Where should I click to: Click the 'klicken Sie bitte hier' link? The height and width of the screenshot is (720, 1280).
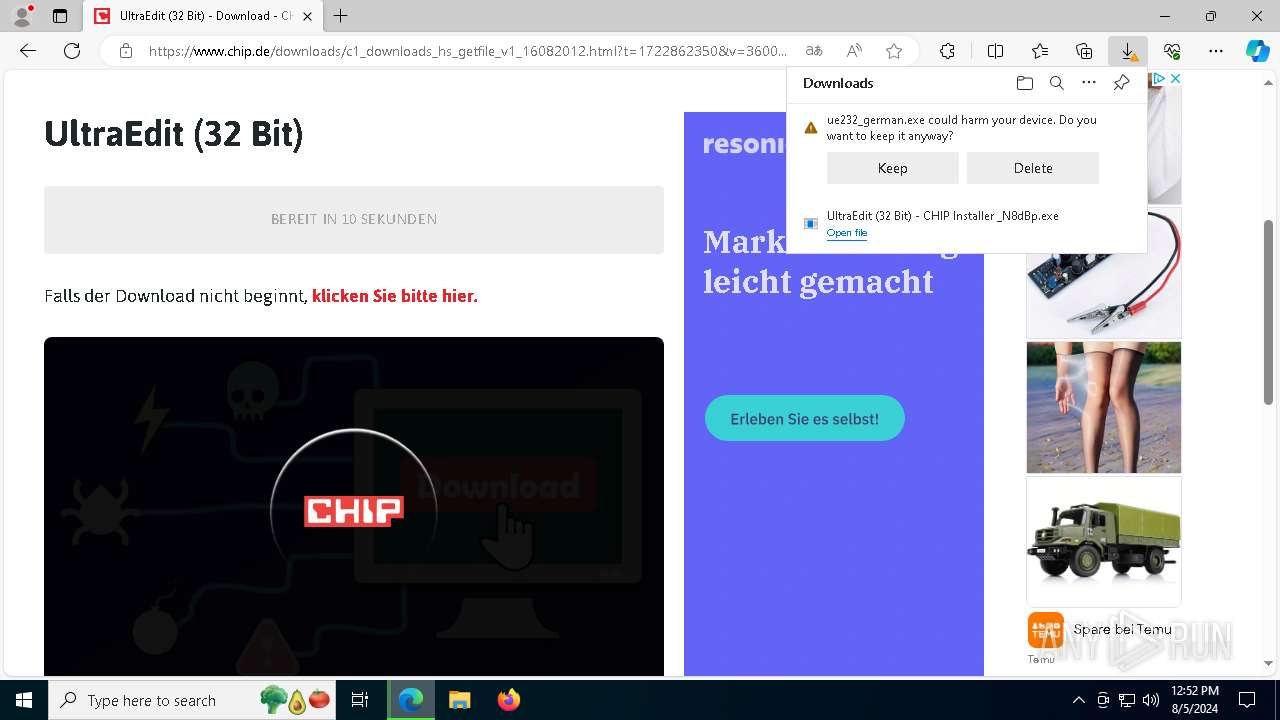(395, 296)
